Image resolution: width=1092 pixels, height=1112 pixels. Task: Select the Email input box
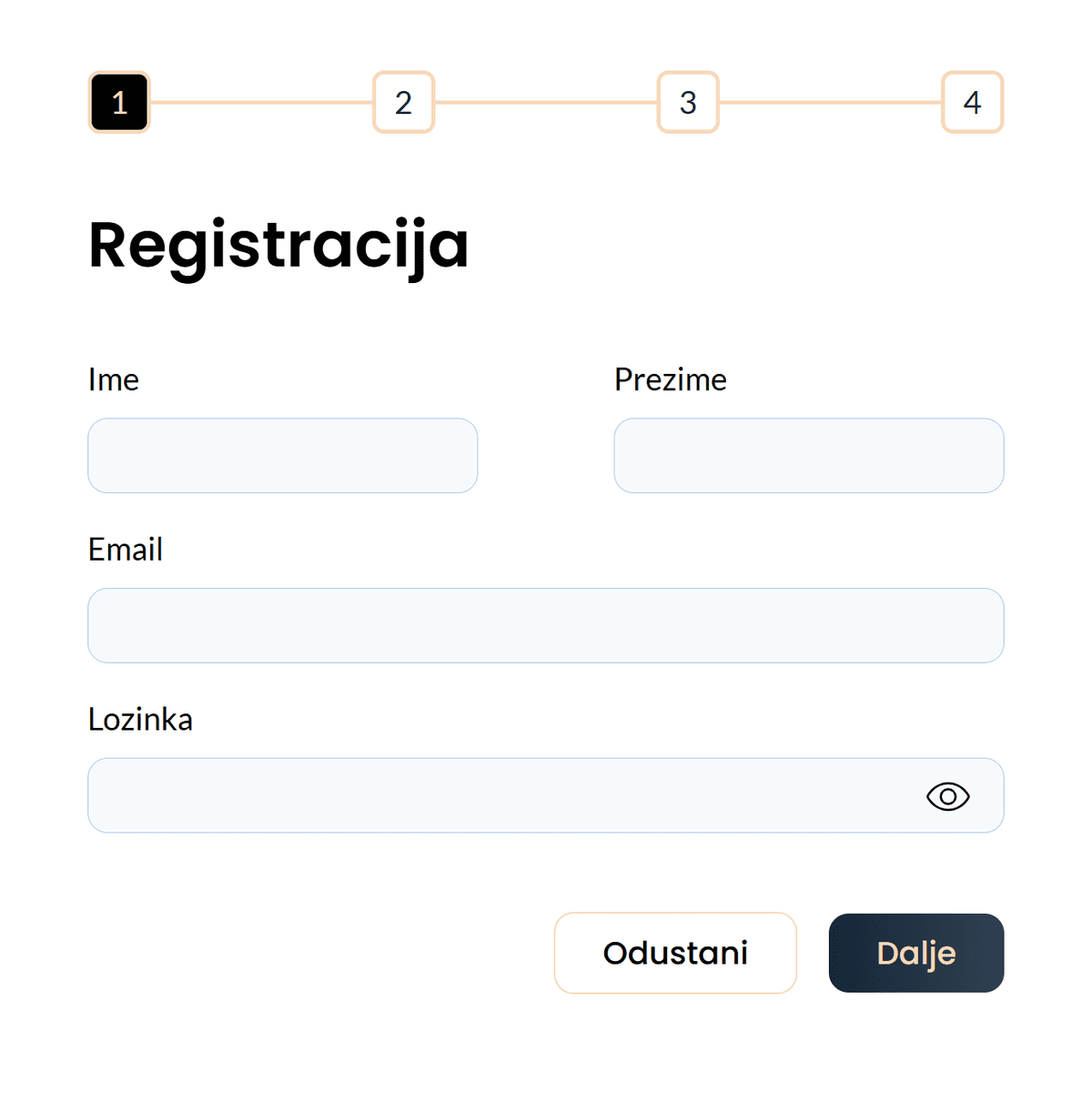point(545,625)
